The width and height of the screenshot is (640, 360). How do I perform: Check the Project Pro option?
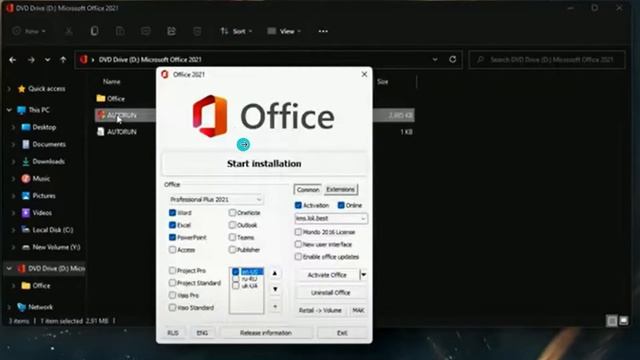pos(172,270)
